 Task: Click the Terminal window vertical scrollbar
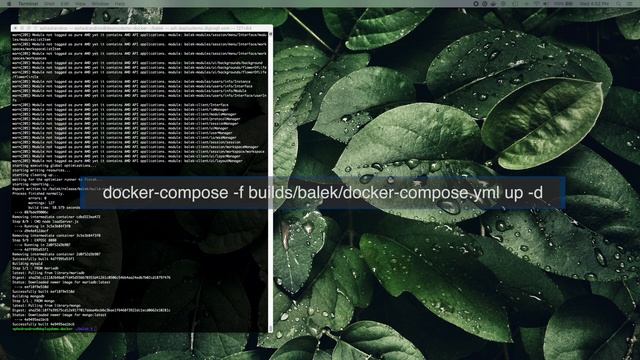[x=270, y=182]
